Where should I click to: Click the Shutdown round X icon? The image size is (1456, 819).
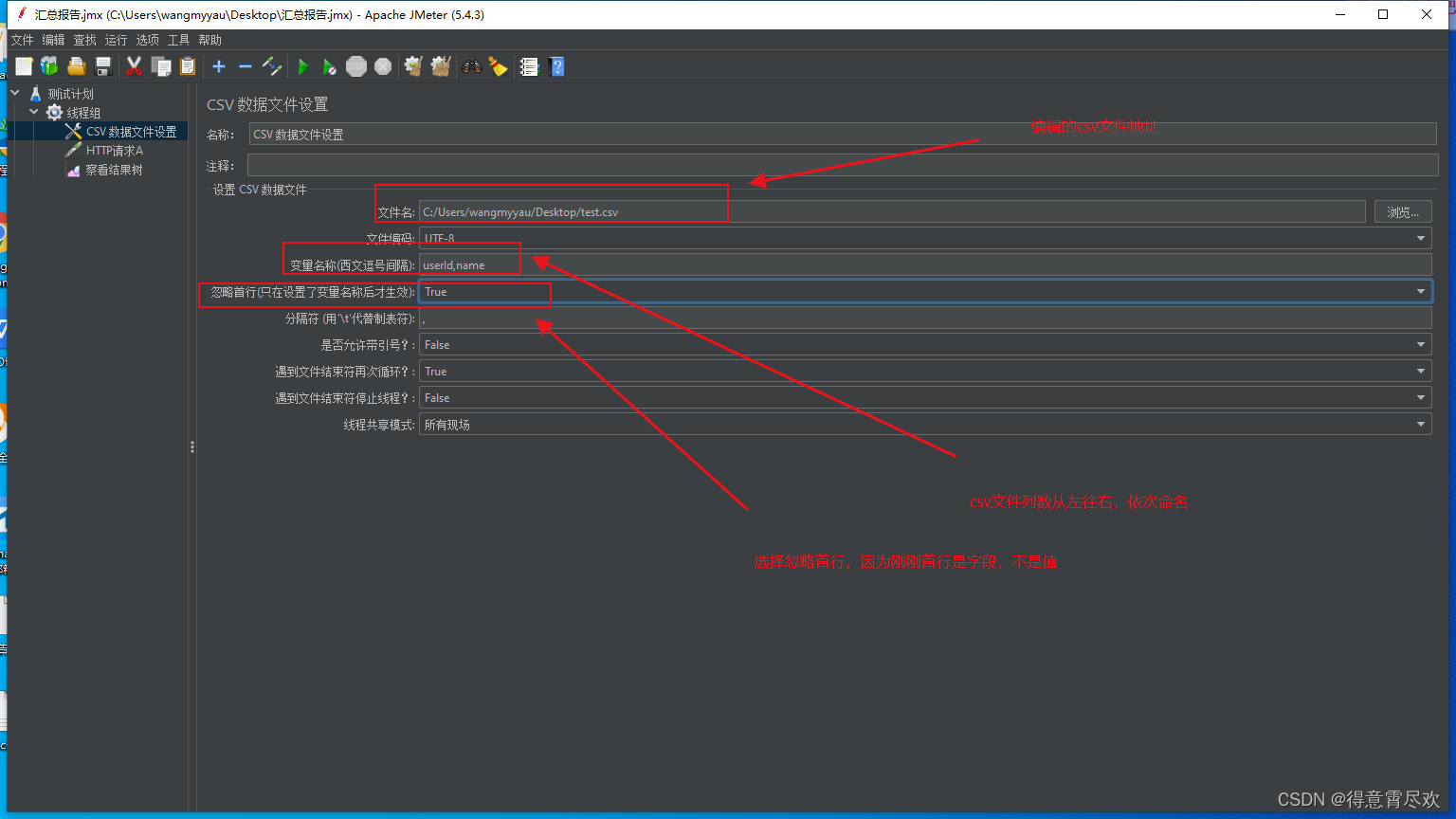383,66
